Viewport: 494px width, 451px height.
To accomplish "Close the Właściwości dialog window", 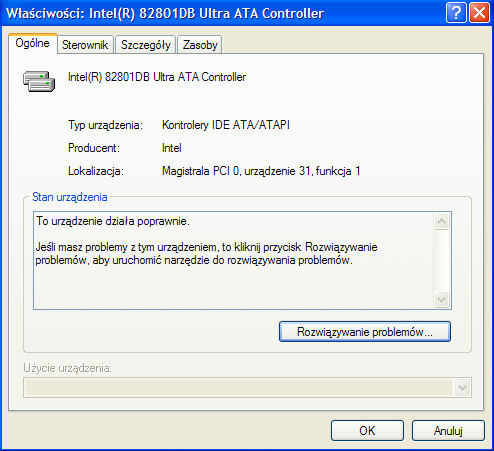I will [x=479, y=13].
